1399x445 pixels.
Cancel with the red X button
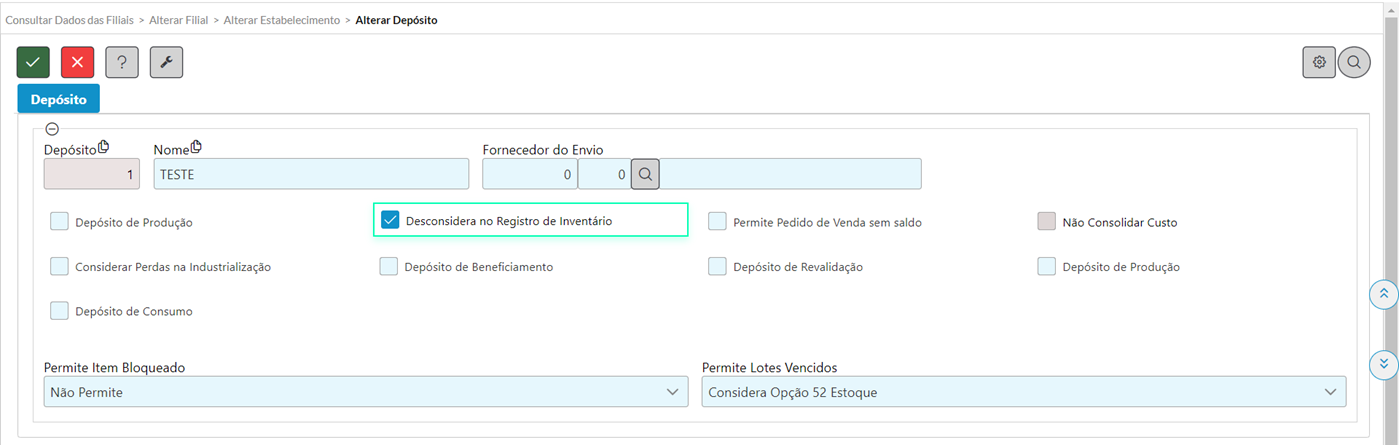pyautogui.click(x=77, y=62)
